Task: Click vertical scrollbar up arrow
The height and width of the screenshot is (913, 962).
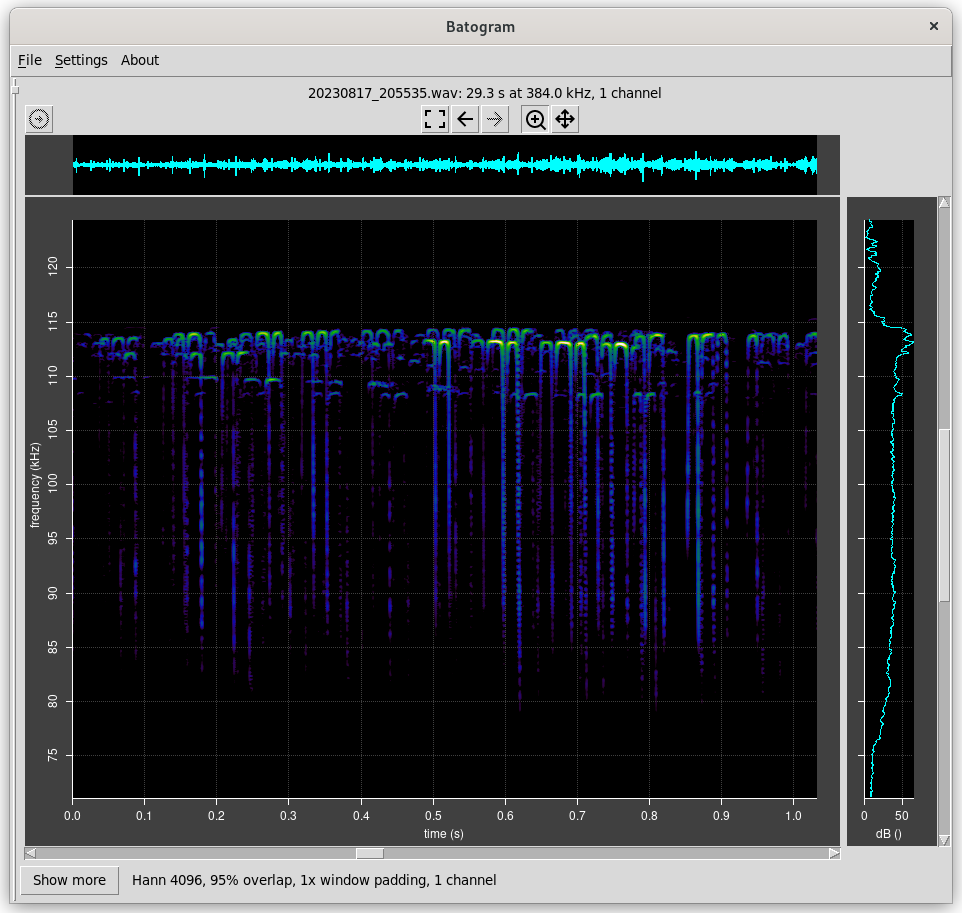Action: (x=944, y=203)
